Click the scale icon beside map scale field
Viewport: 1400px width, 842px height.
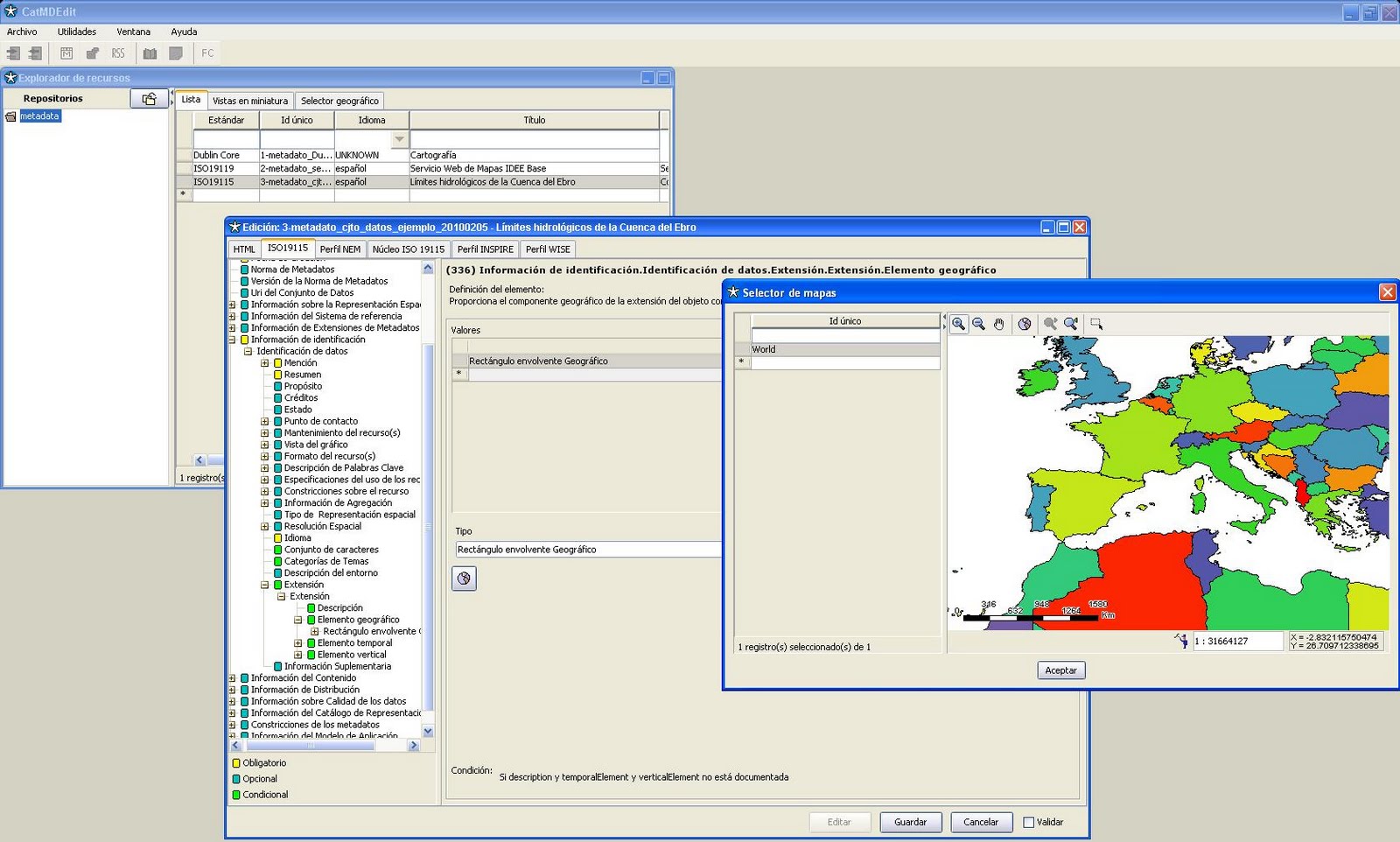pyautogui.click(x=1181, y=641)
